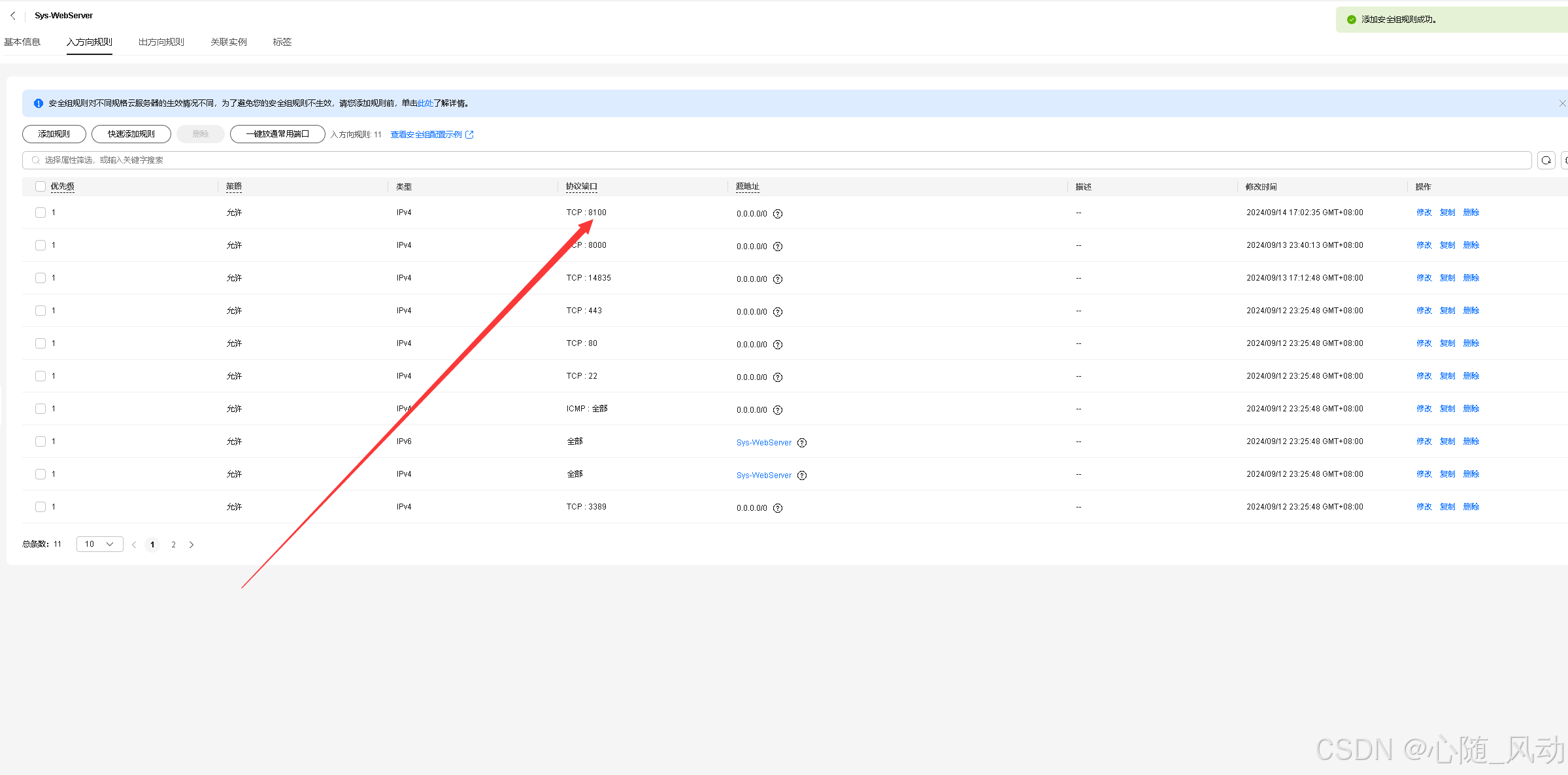Go to next page with right chevron

(x=192, y=545)
